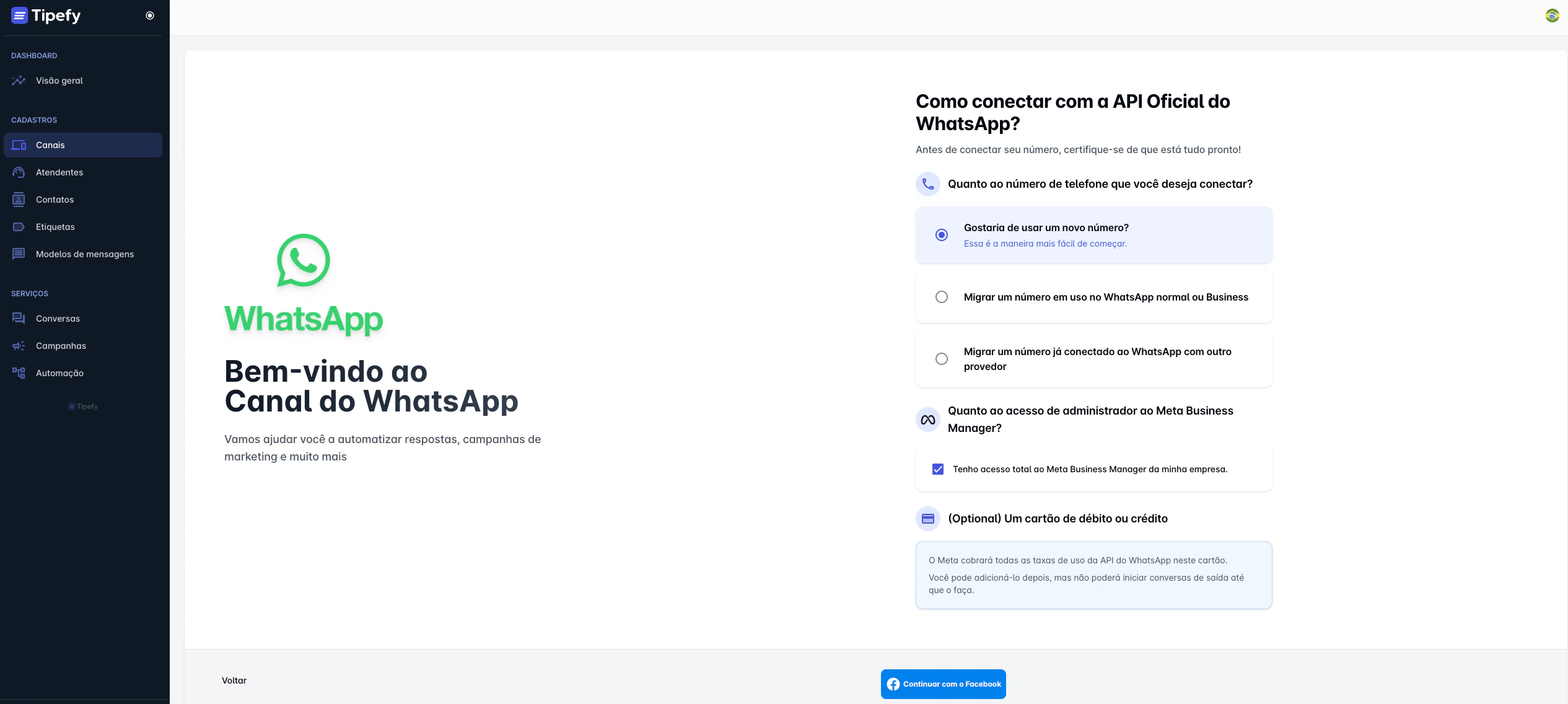Click Continuar com o Facebook button
This screenshot has height=704, width=1568.
[x=943, y=684]
